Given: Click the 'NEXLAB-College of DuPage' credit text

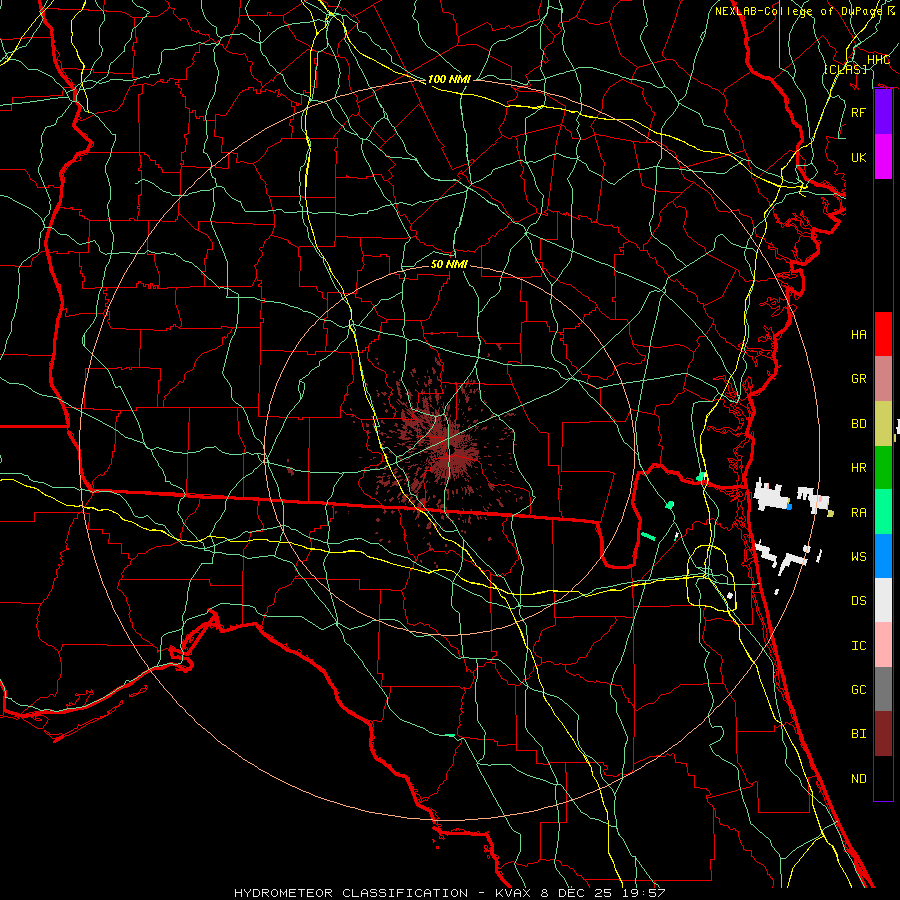Looking at the screenshot, I should point(797,11).
